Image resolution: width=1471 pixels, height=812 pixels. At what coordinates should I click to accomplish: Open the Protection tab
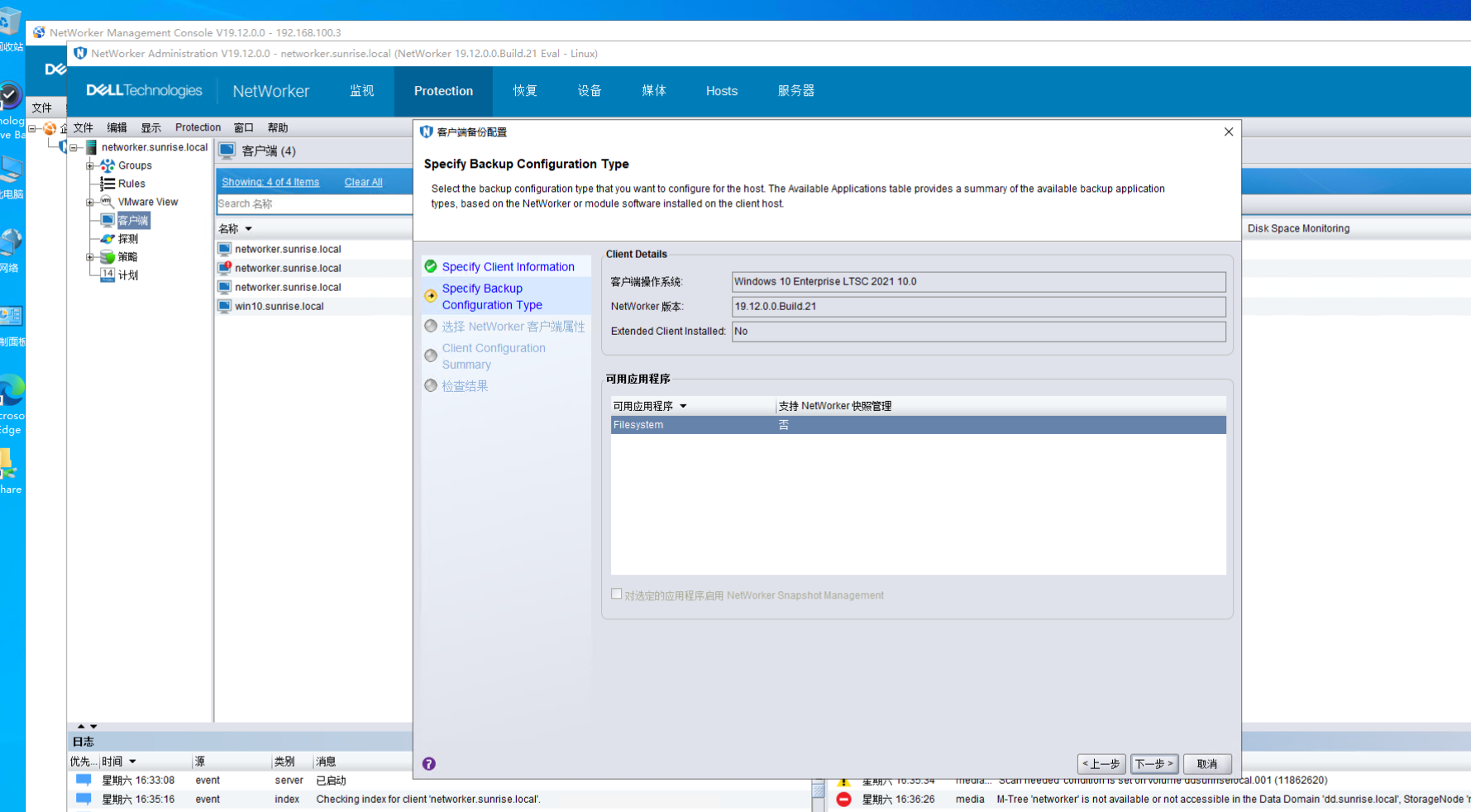pyautogui.click(x=443, y=91)
